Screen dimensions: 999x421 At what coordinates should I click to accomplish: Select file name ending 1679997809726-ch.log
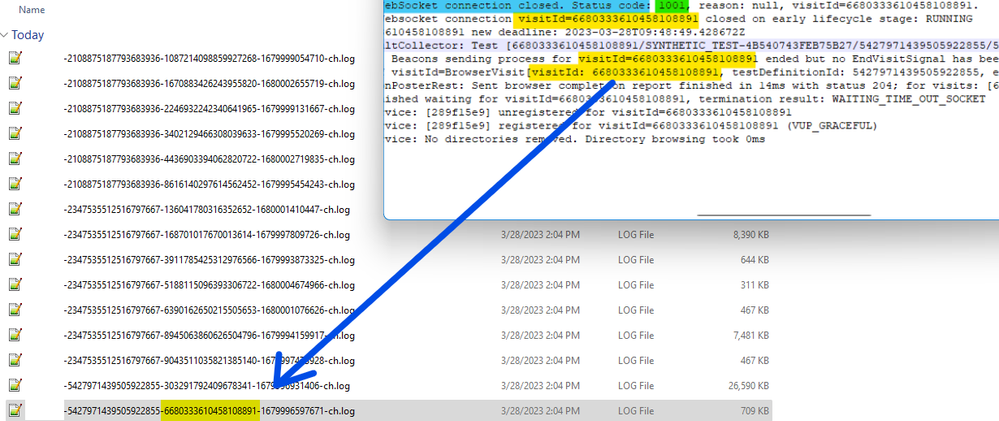click(206, 235)
